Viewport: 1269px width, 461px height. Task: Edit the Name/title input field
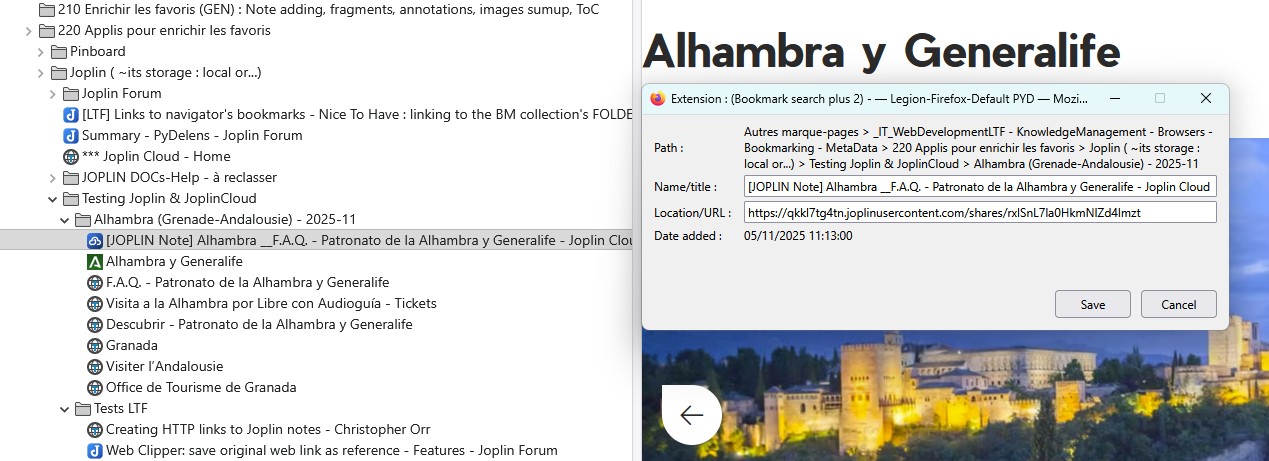coord(980,186)
